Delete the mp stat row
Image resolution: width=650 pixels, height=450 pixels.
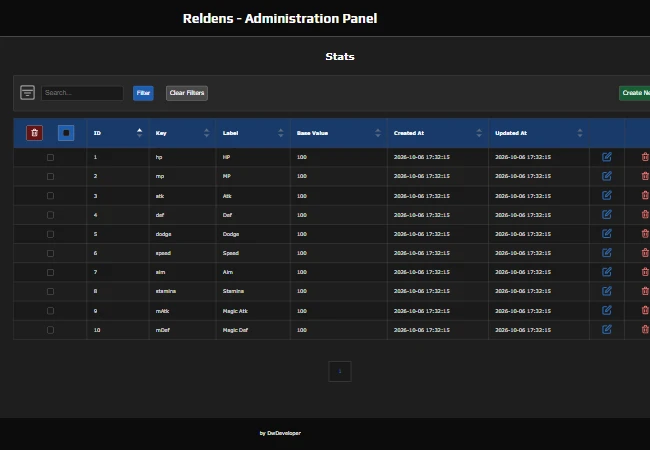click(x=645, y=176)
